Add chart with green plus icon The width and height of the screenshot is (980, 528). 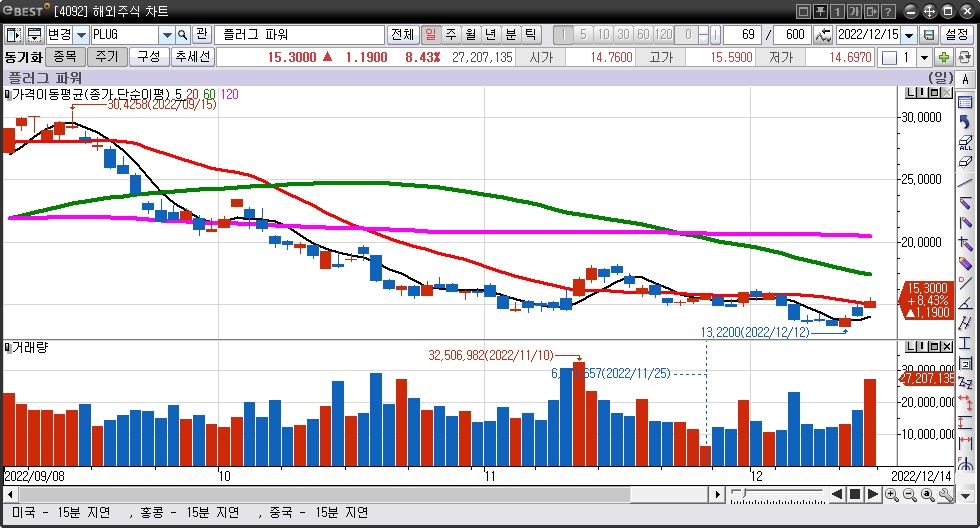click(x=944, y=57)
